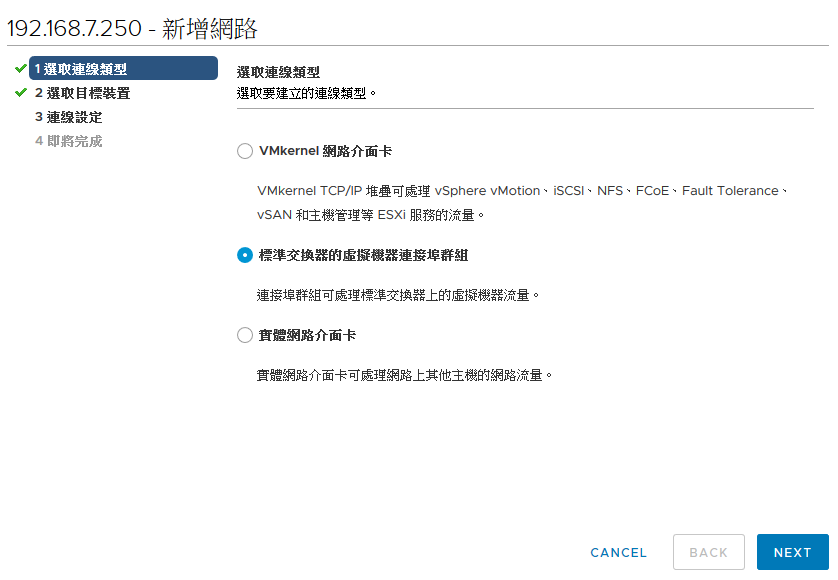Click the BACK button
The width and height of the screenshot is (838, 580).
pyautogui.click(x=709, y=552)
